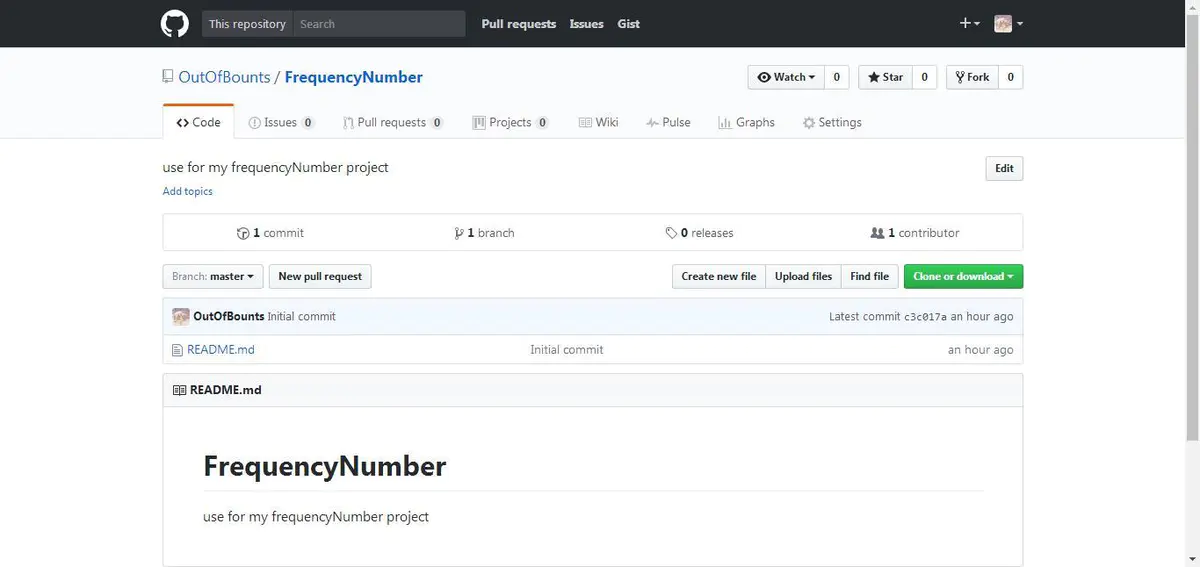This screenshot has height=567, width=1200.
Task: Open the Settings tab
Action: (832, 122)
